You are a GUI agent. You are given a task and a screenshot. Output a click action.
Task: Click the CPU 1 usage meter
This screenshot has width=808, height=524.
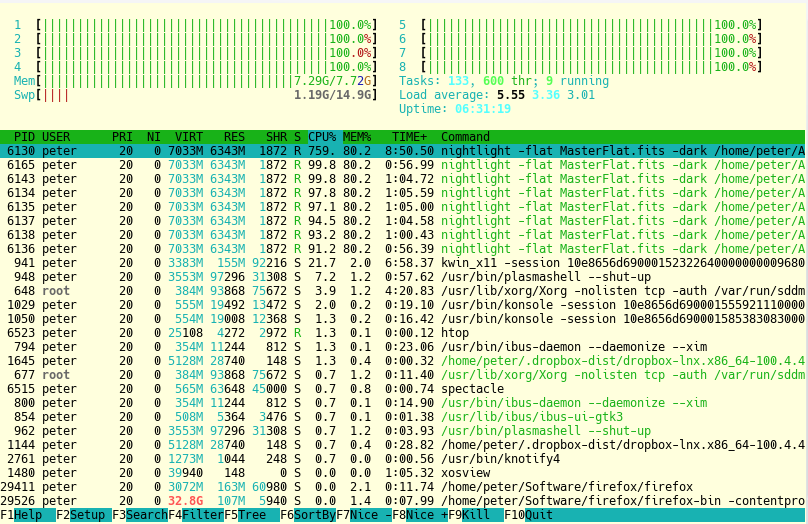pyautogui.click(x=196, y=25)
